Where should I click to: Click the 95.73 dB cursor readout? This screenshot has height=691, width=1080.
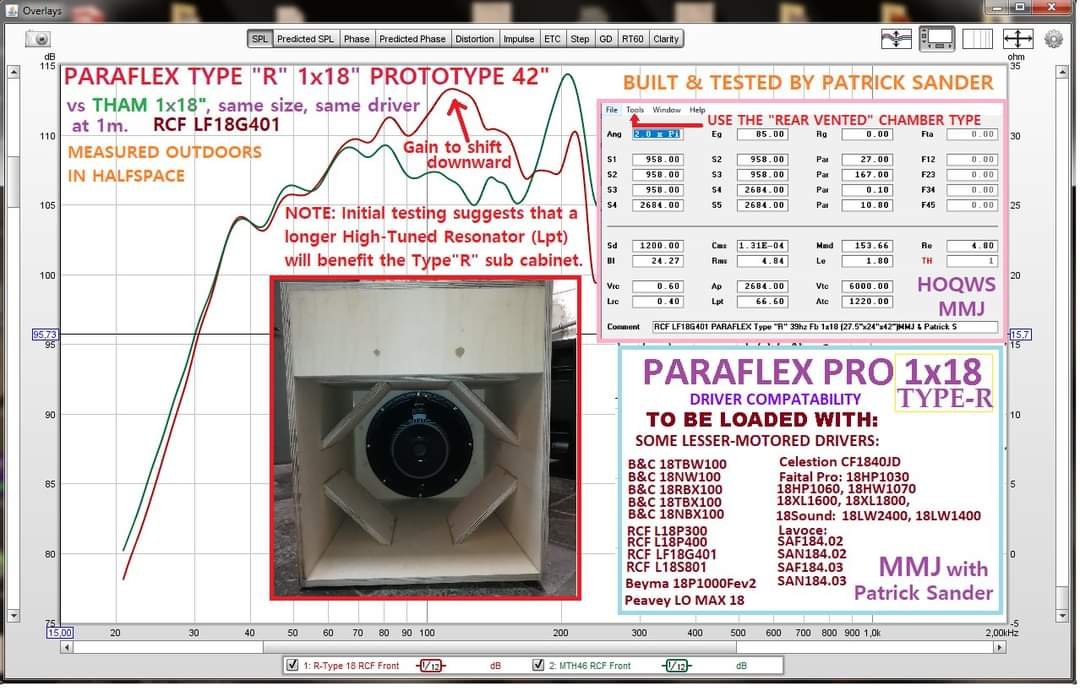click(x=45, y=336)
